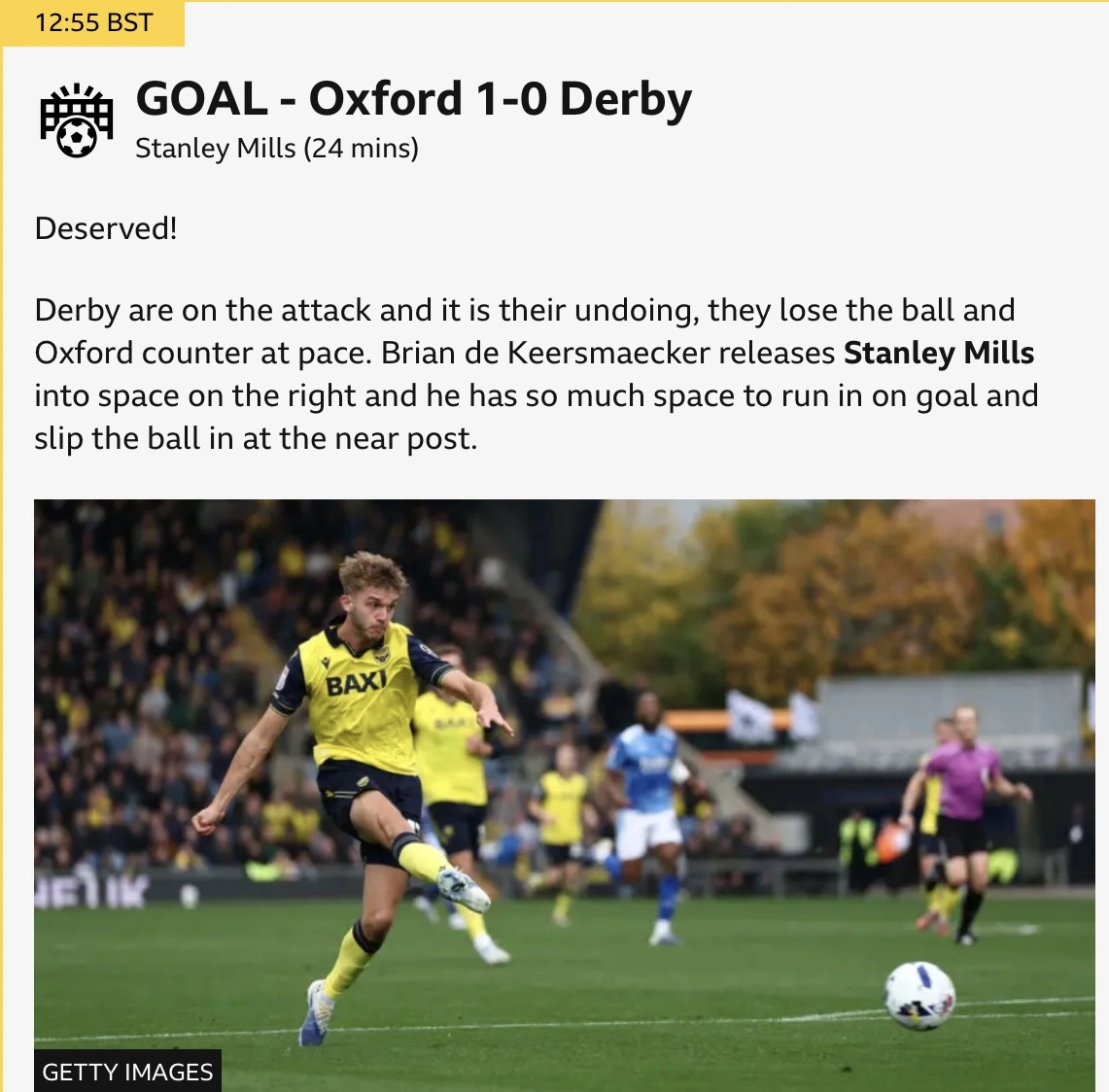
Task: Click the shooting player's planted white boot
Action: click(315, 1012)
